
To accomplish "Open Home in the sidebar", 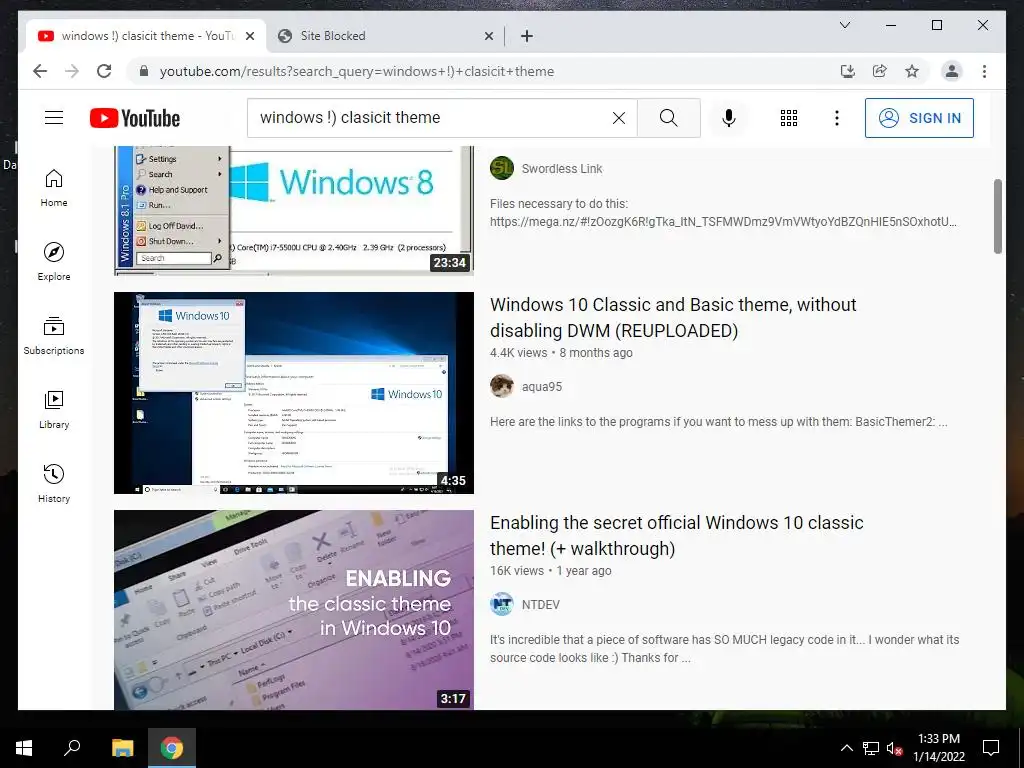I will (x=54, y=188).
